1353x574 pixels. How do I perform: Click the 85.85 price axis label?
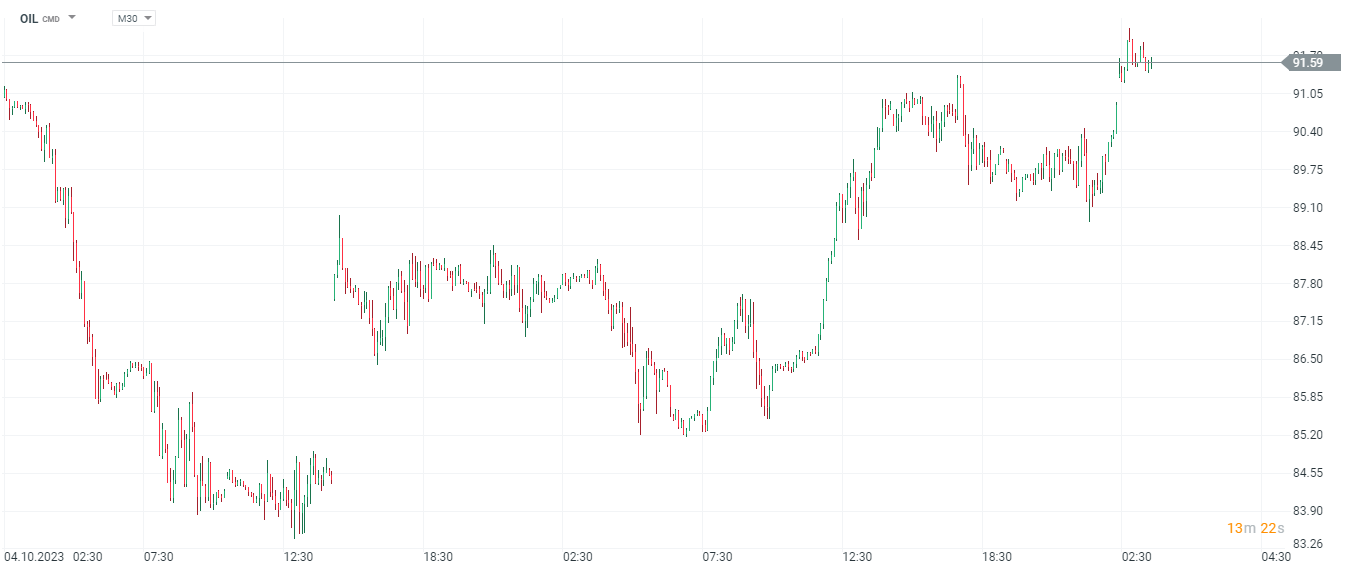click(x=1307, y=397)
